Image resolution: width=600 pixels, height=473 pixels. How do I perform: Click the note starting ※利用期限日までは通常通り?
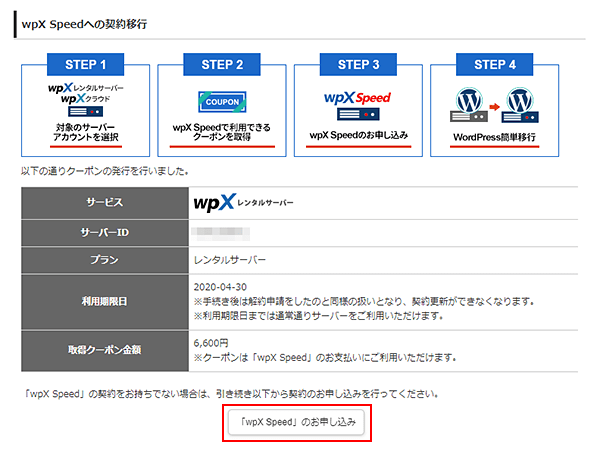point(318,316)
